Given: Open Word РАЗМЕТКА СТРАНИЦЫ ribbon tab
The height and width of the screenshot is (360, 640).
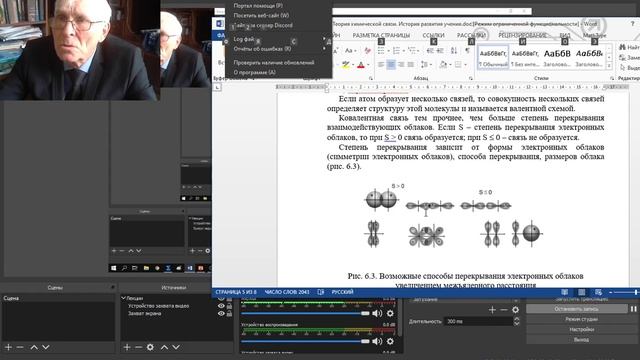Looking at the screenshot, I should coord(381,36).
